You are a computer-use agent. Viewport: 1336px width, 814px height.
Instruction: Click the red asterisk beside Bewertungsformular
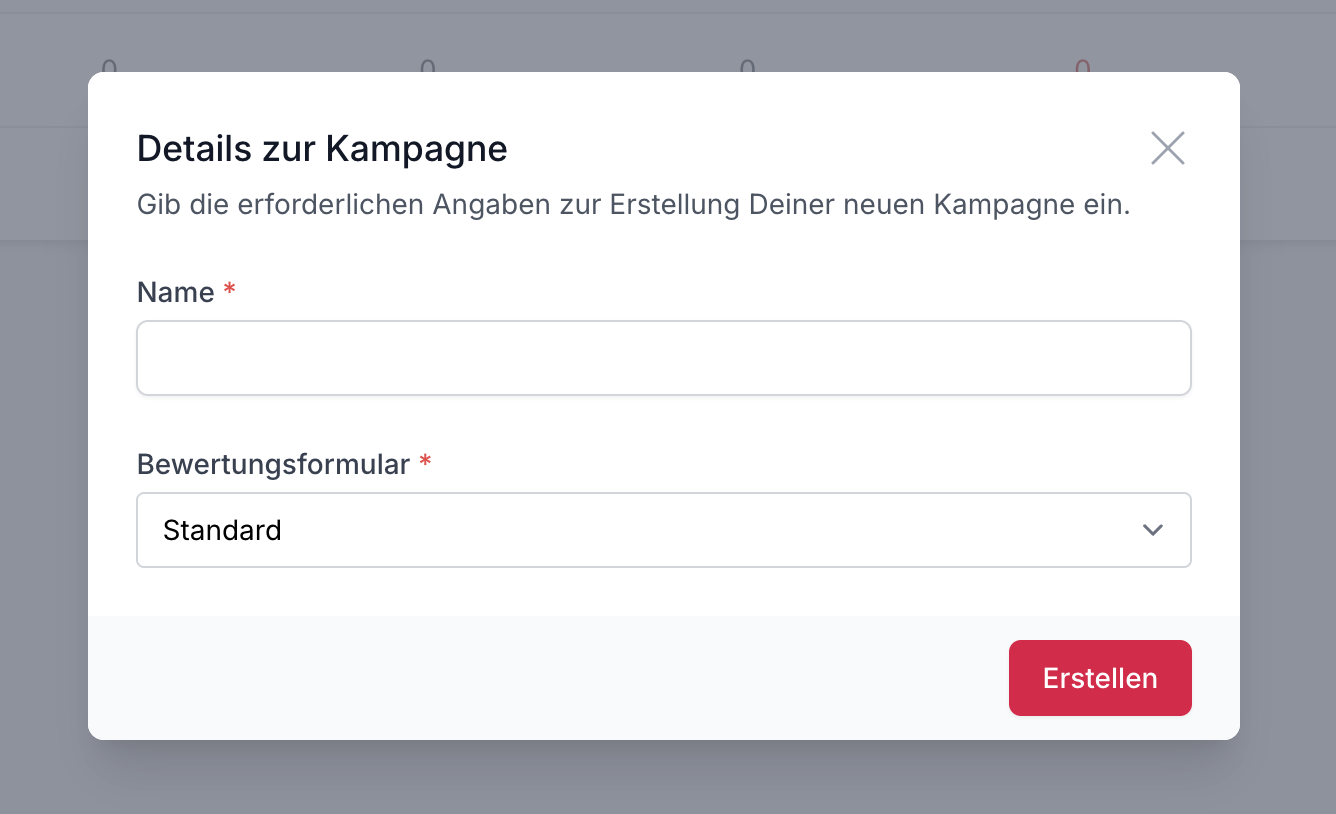coord(425,463)
